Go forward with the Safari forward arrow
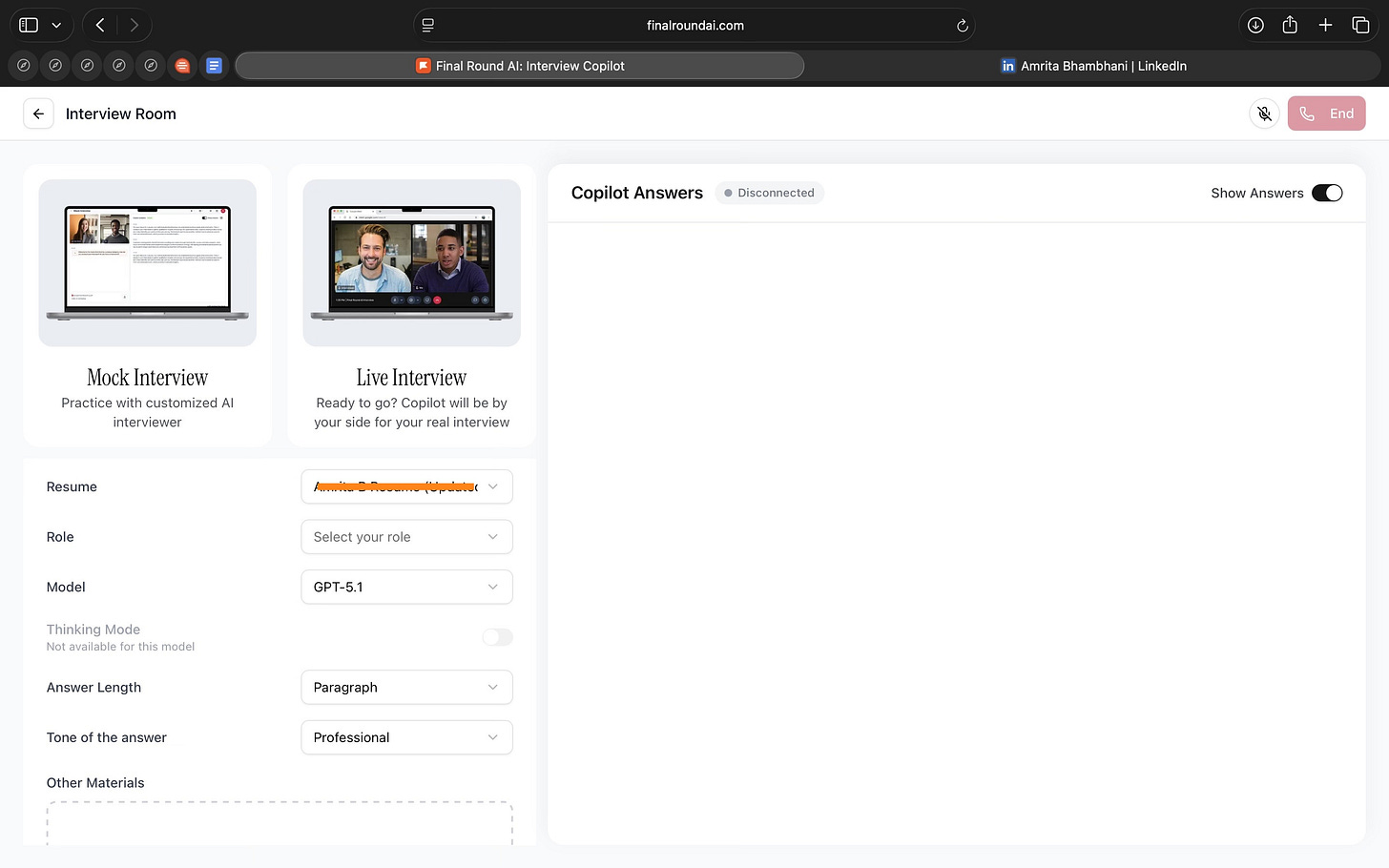 (135, 26)
